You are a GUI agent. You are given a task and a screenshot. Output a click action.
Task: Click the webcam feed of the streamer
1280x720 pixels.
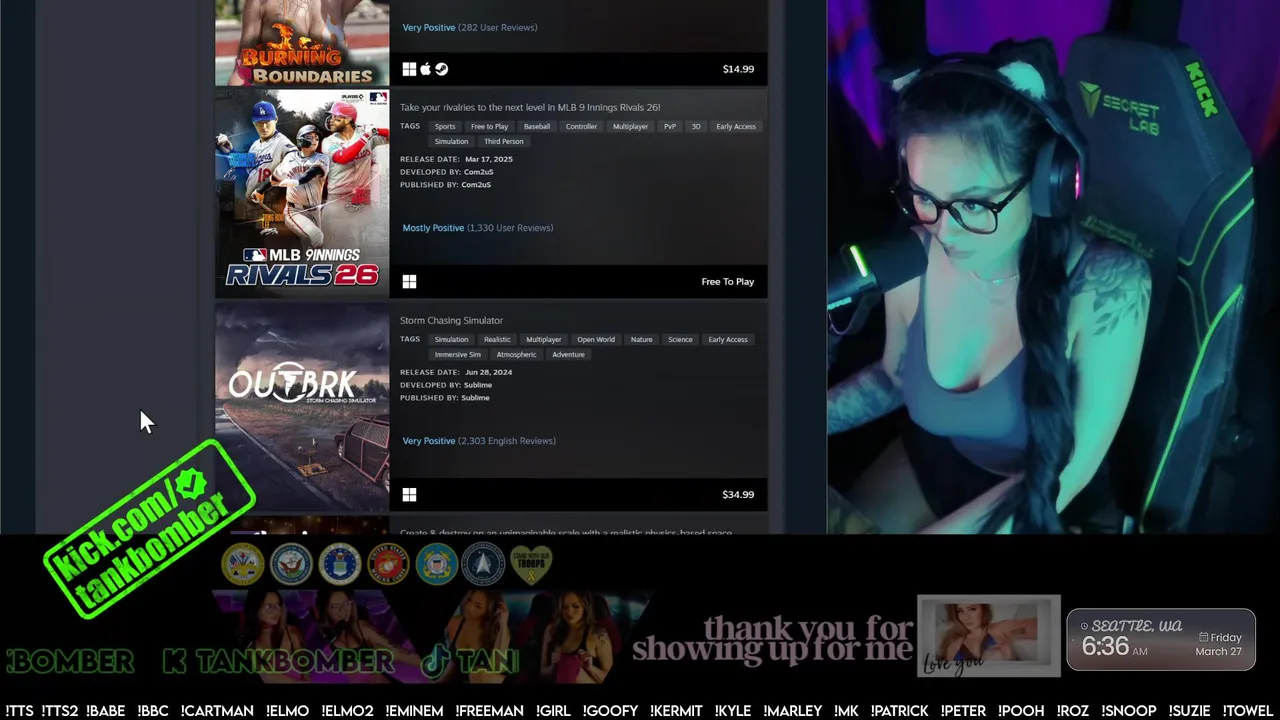pos(1054,267)
